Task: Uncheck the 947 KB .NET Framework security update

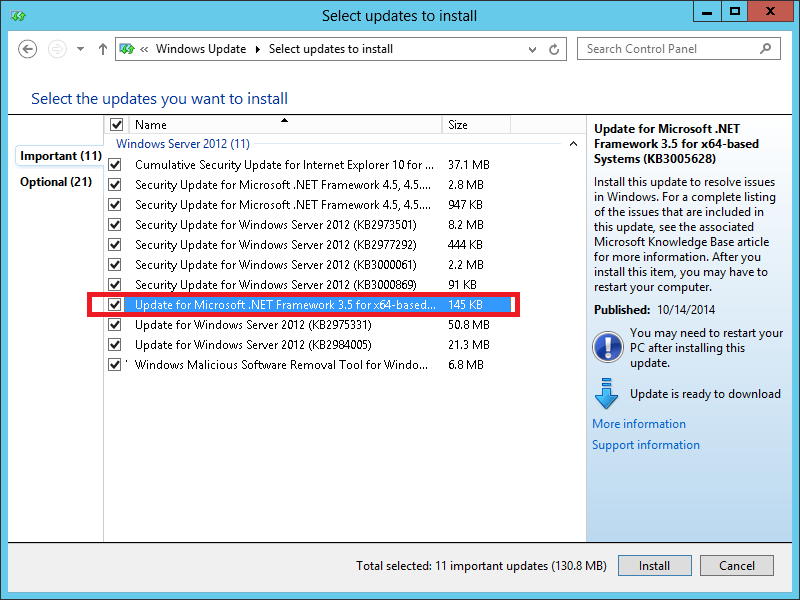Action: coord(115,205)
